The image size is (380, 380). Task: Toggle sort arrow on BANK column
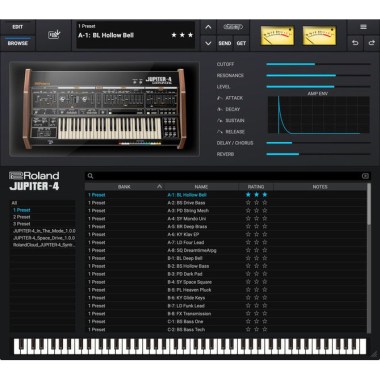pyautogui.click(x=159, y=187)
